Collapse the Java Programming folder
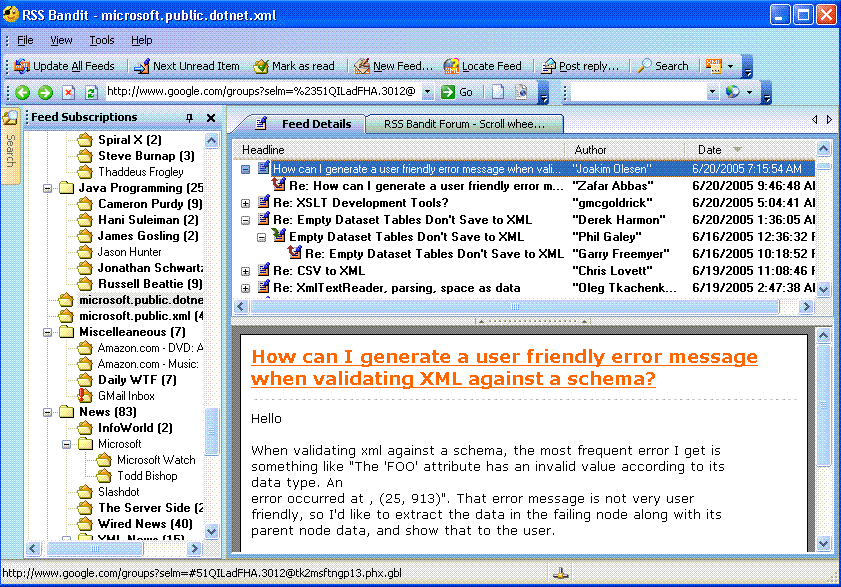Viewport: 841px width, 587px height. point(48,188)
